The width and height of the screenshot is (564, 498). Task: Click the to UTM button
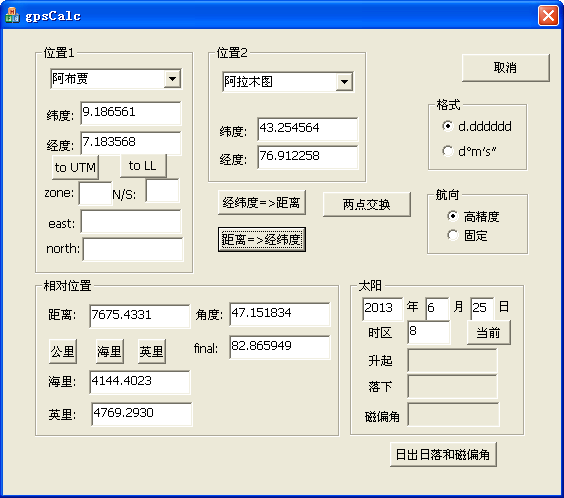[x=75, y=167]
